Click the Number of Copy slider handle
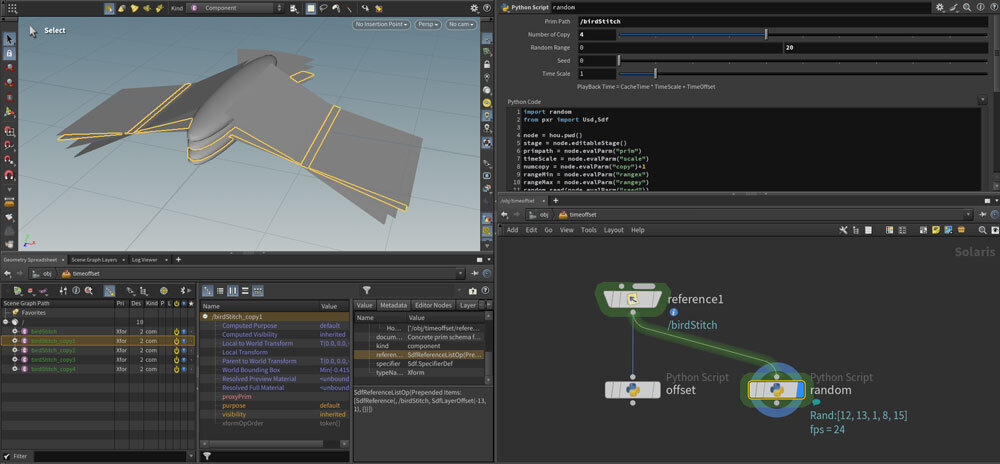 [x=766, y=34]
